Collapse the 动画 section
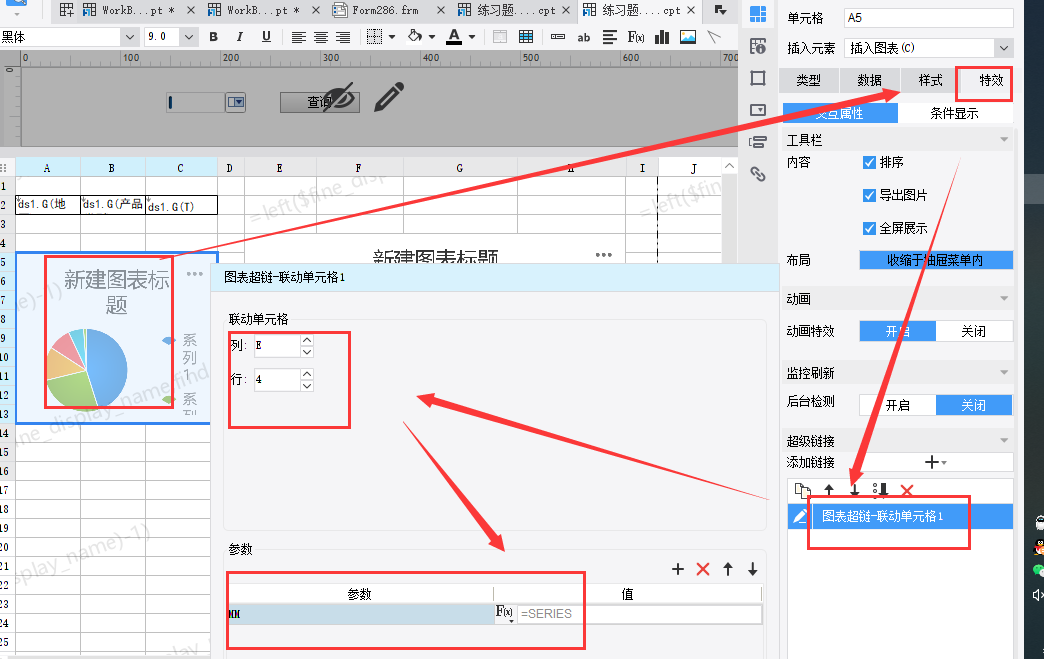Viewport: 1044px width, 659px height. point(1004,298)
